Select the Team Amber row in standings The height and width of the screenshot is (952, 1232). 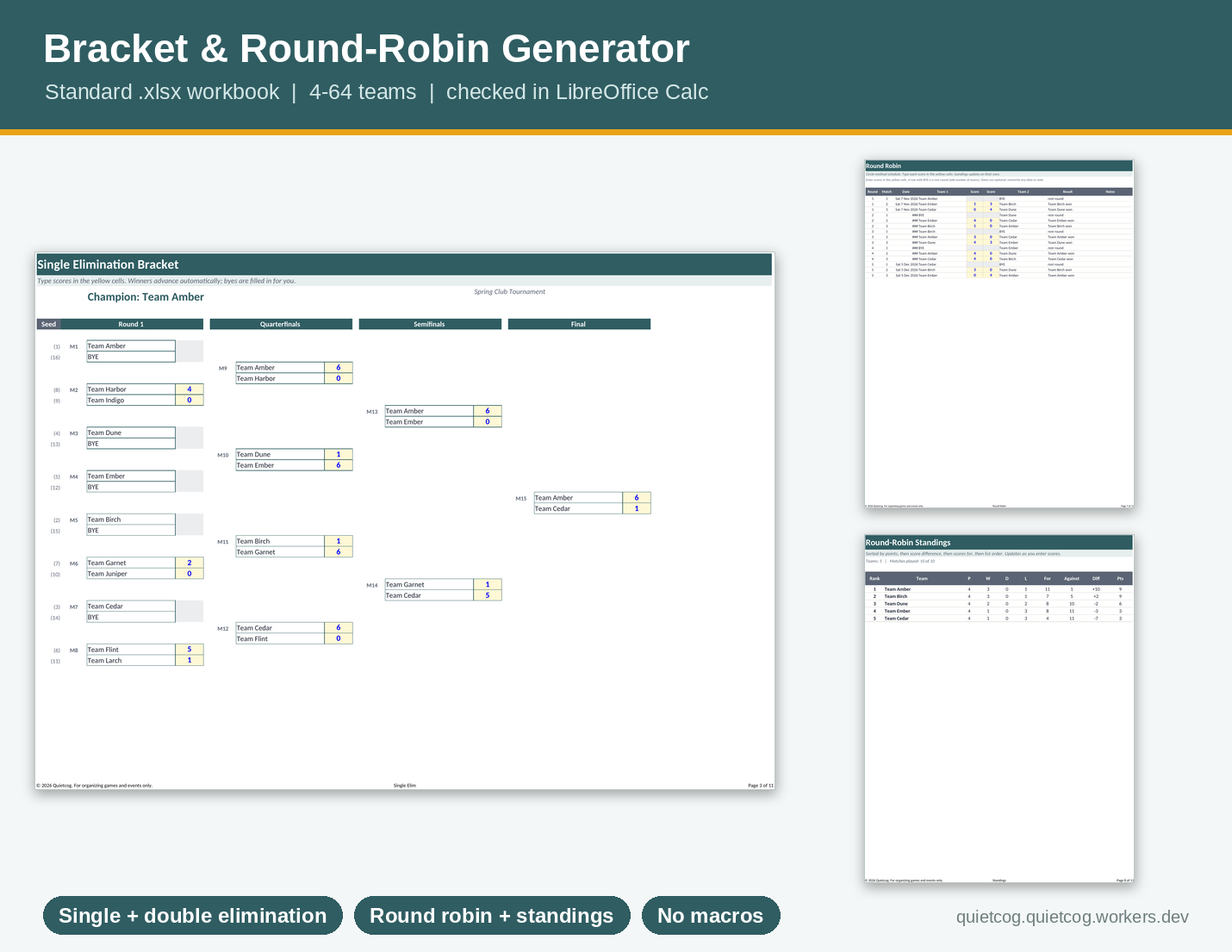(x=999, y=589)
